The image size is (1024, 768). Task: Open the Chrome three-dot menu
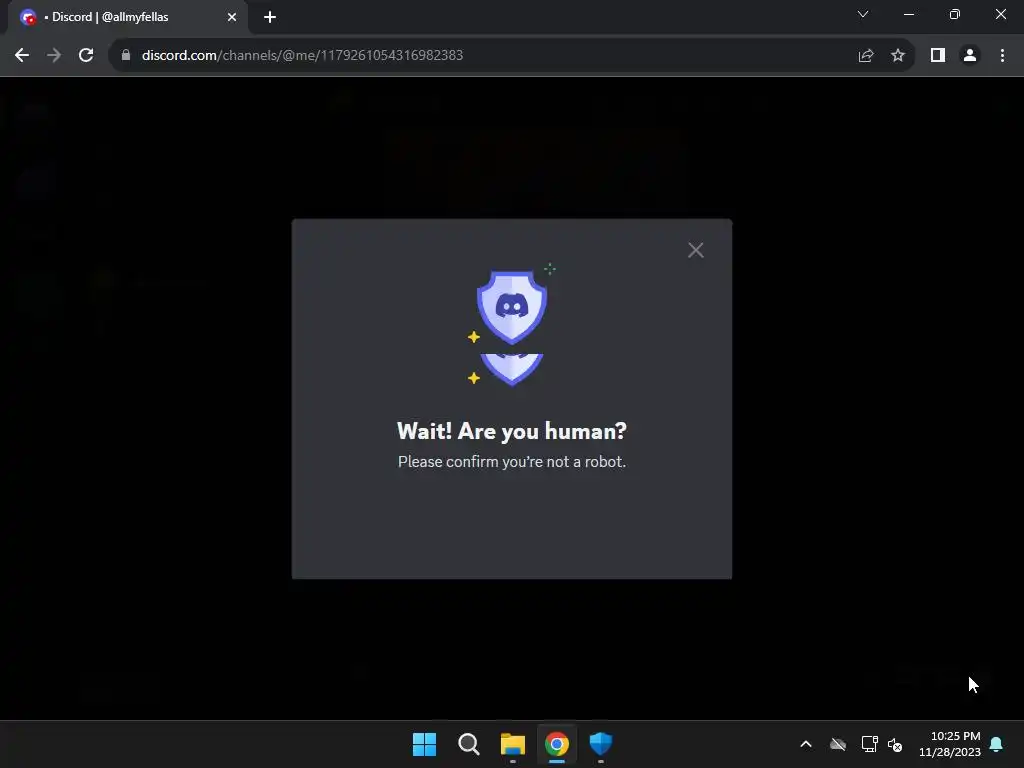1002,56
